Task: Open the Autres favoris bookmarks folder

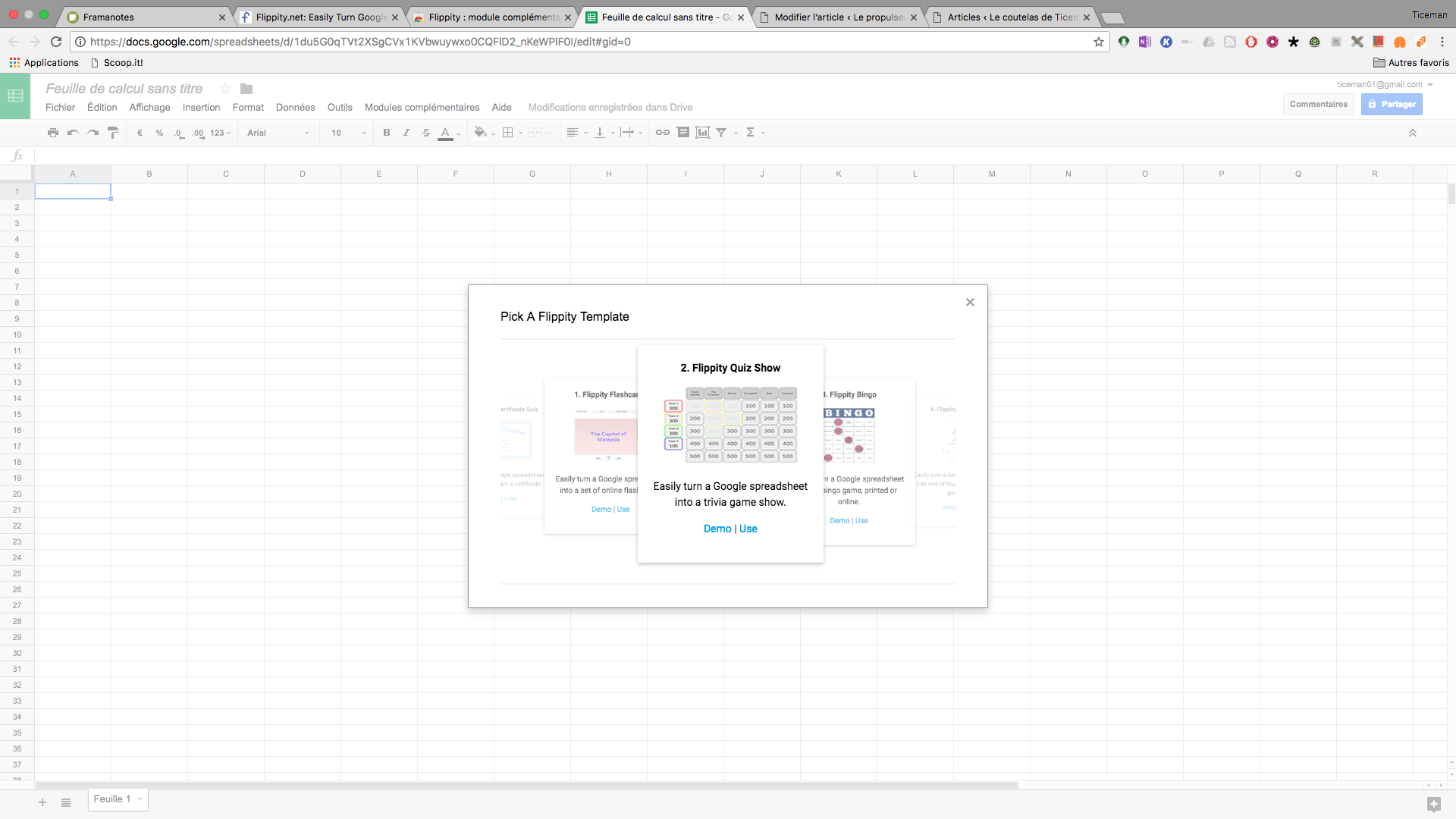Action: click(1411, 63)
